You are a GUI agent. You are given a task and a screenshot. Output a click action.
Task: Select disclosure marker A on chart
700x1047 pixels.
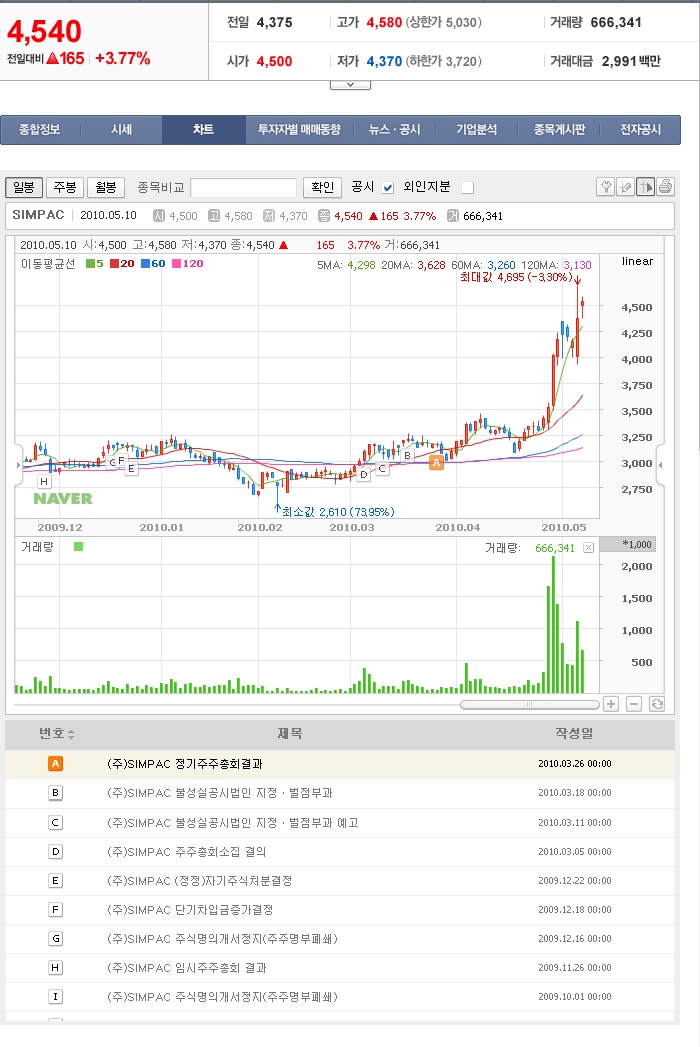pyautogui.click(x=436, y=462)
